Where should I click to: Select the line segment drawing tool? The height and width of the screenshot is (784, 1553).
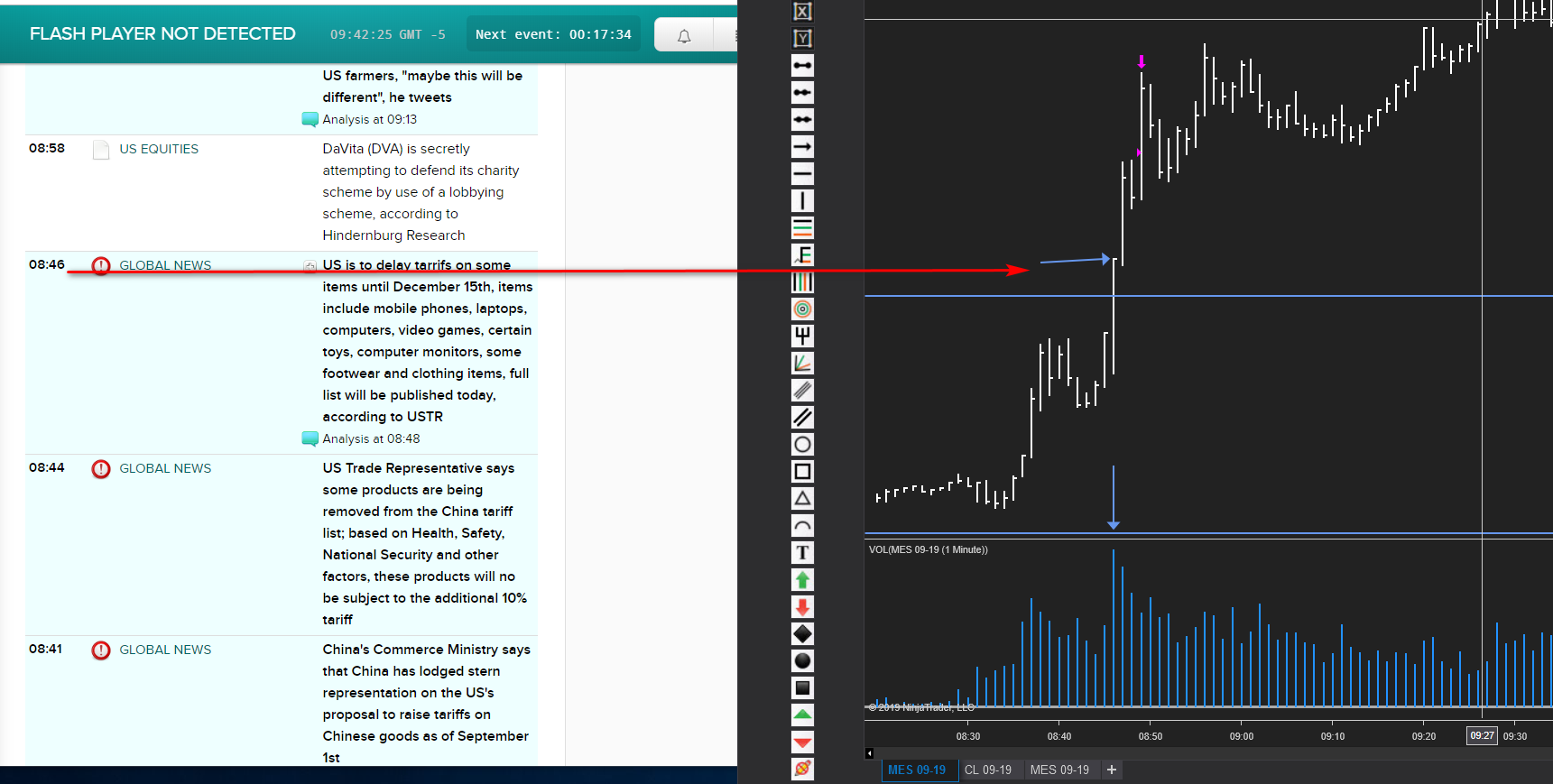click(802, 65)
